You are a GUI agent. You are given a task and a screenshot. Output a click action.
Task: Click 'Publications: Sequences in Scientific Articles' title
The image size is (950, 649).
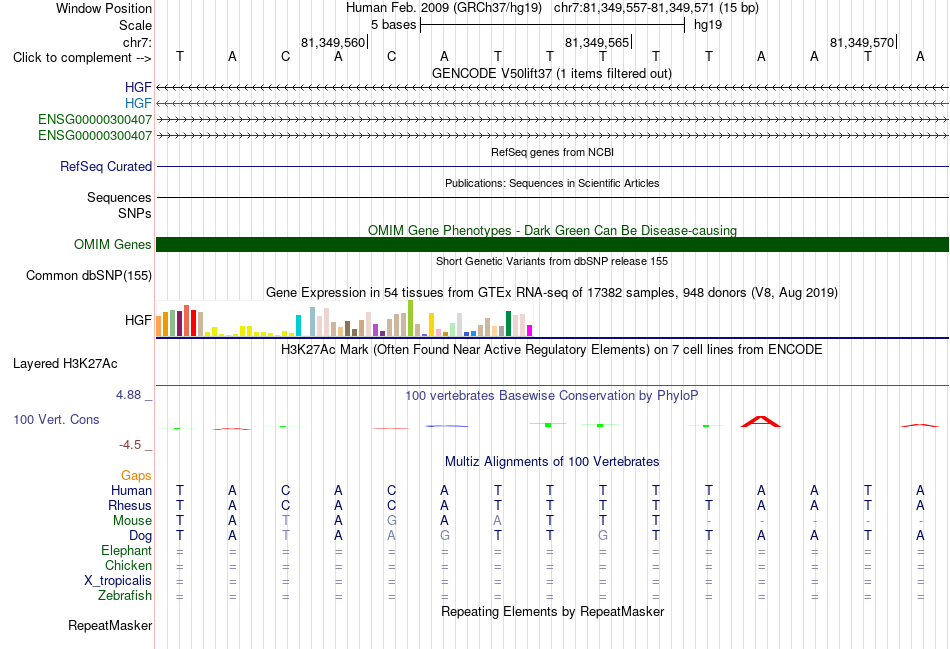click(552, 183)
